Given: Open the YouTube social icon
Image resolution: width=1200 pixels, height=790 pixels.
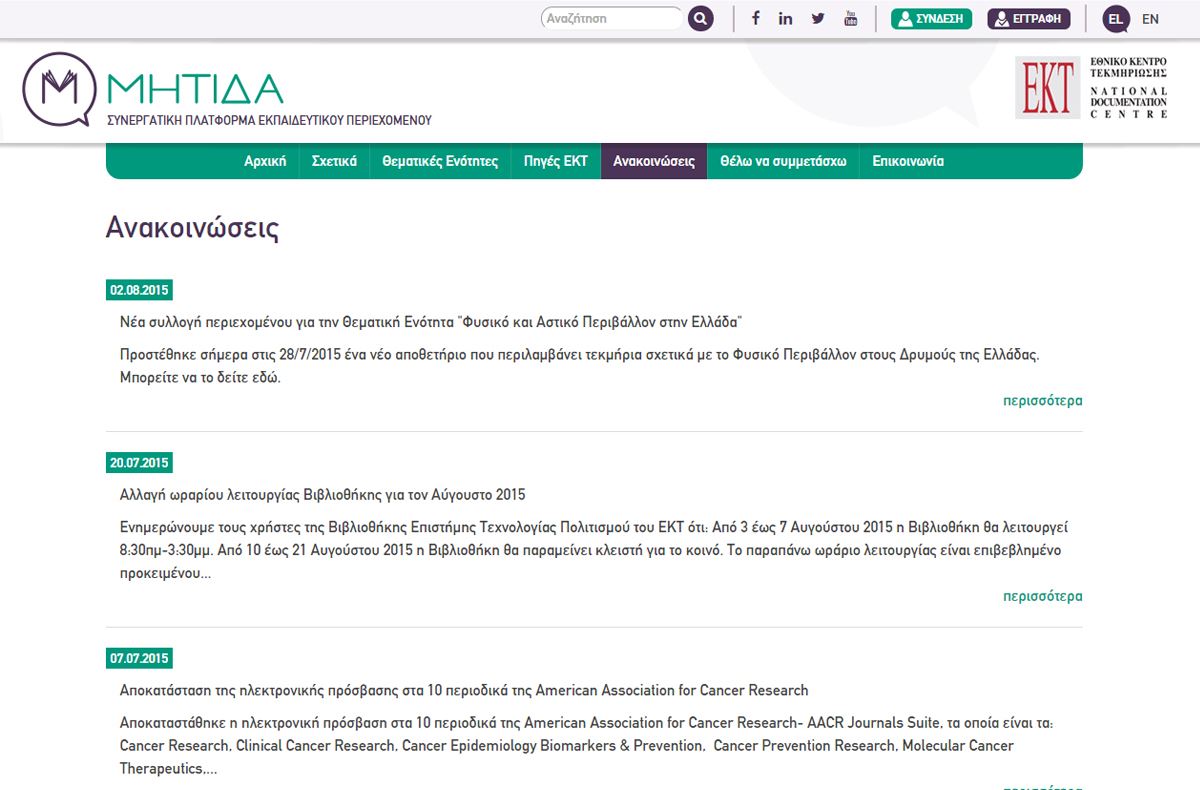Looking at the screenshot, I should point(851,18).
